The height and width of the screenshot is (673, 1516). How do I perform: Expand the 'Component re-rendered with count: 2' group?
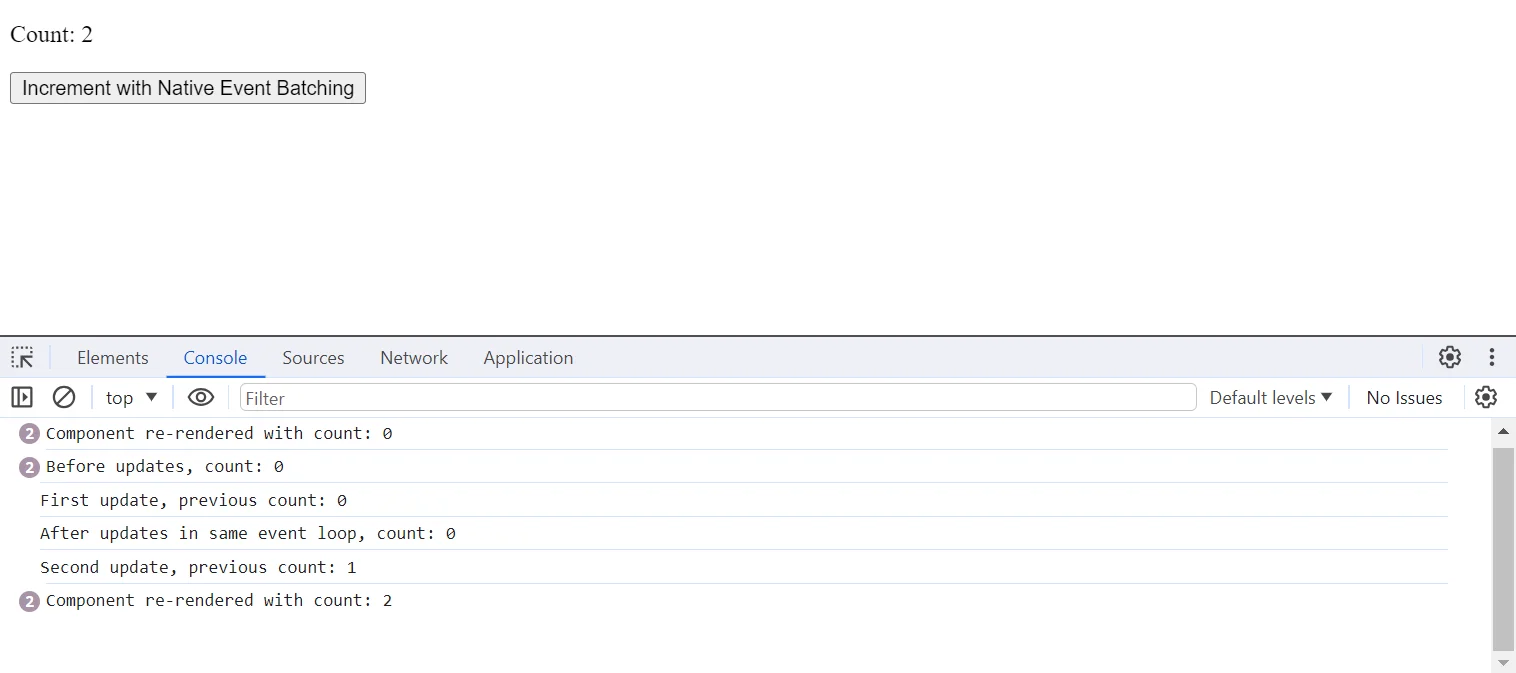tap(28, 600)
